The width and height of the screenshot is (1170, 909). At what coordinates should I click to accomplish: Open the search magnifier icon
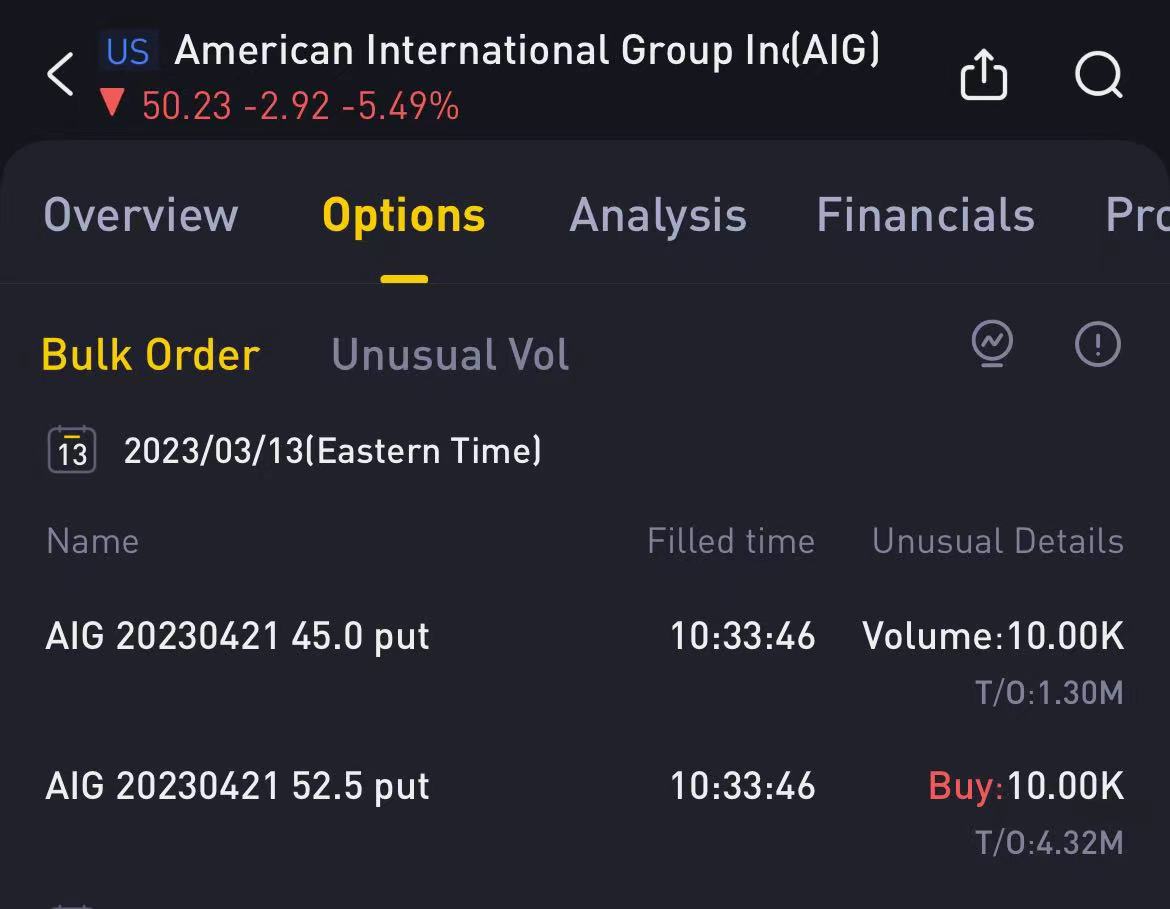pos(1099,75)
